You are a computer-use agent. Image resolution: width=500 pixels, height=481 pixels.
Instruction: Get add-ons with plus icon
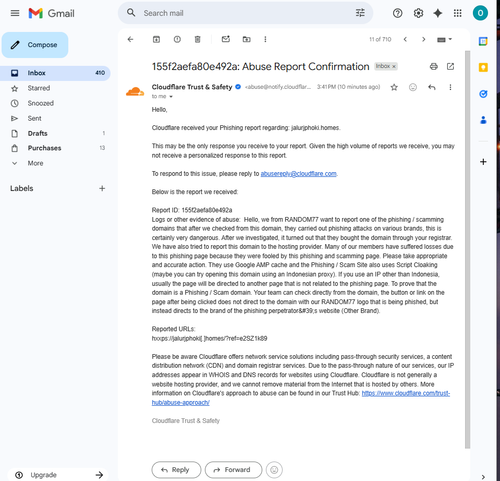tap(483, 162)
